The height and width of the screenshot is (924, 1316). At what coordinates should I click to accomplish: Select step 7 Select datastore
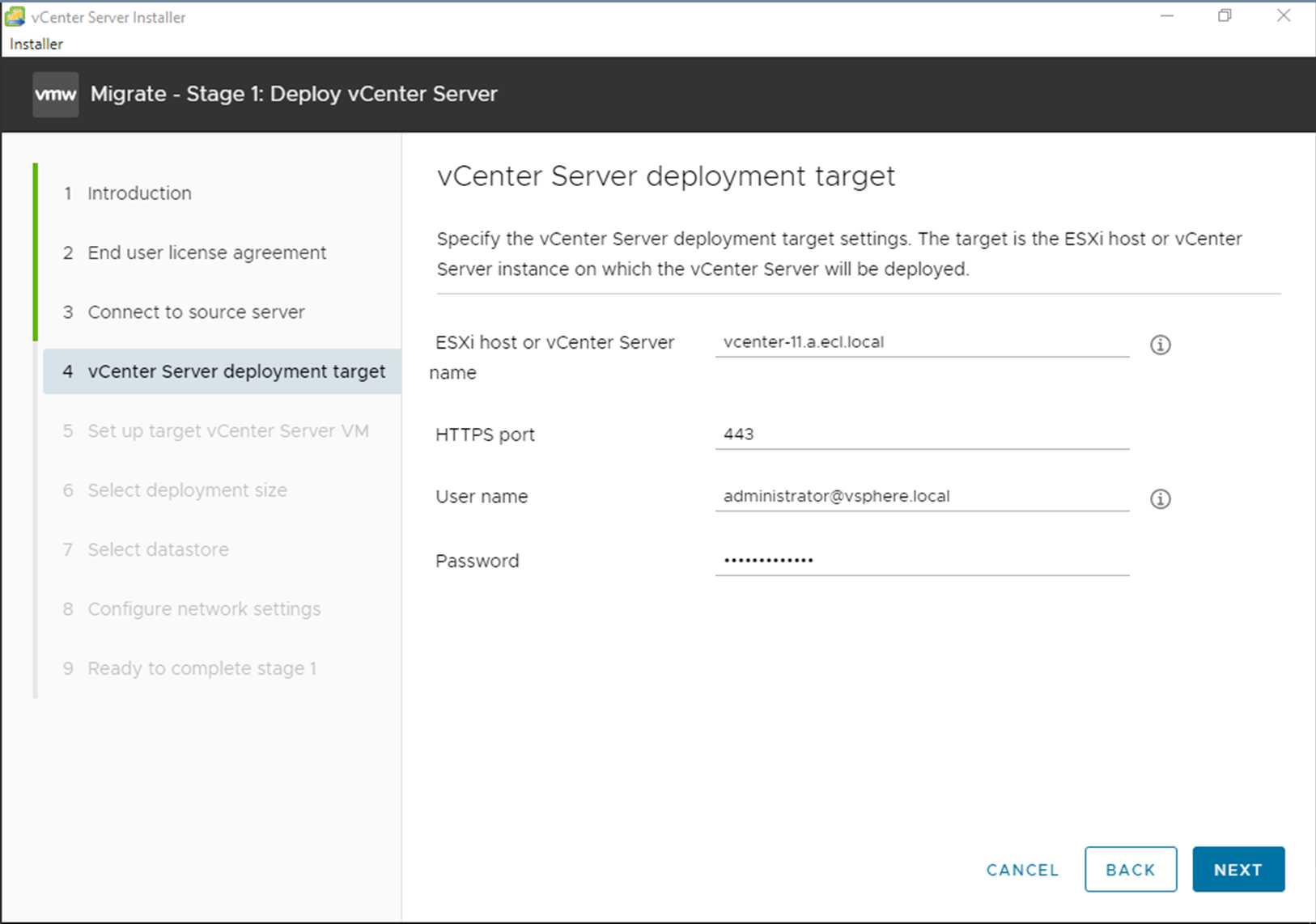[146, 549]
